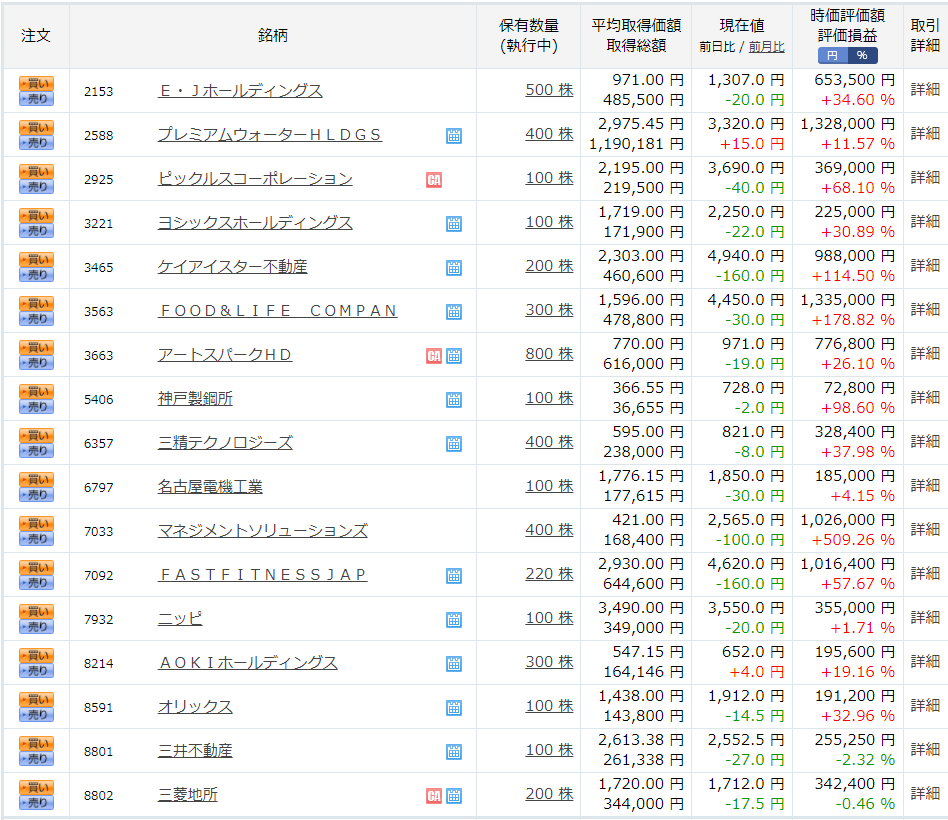The width and height of the screenshot is (948, 820).
Task: Open 詳細 for 三井不動産 row
Action: click(x=925, y=750)
